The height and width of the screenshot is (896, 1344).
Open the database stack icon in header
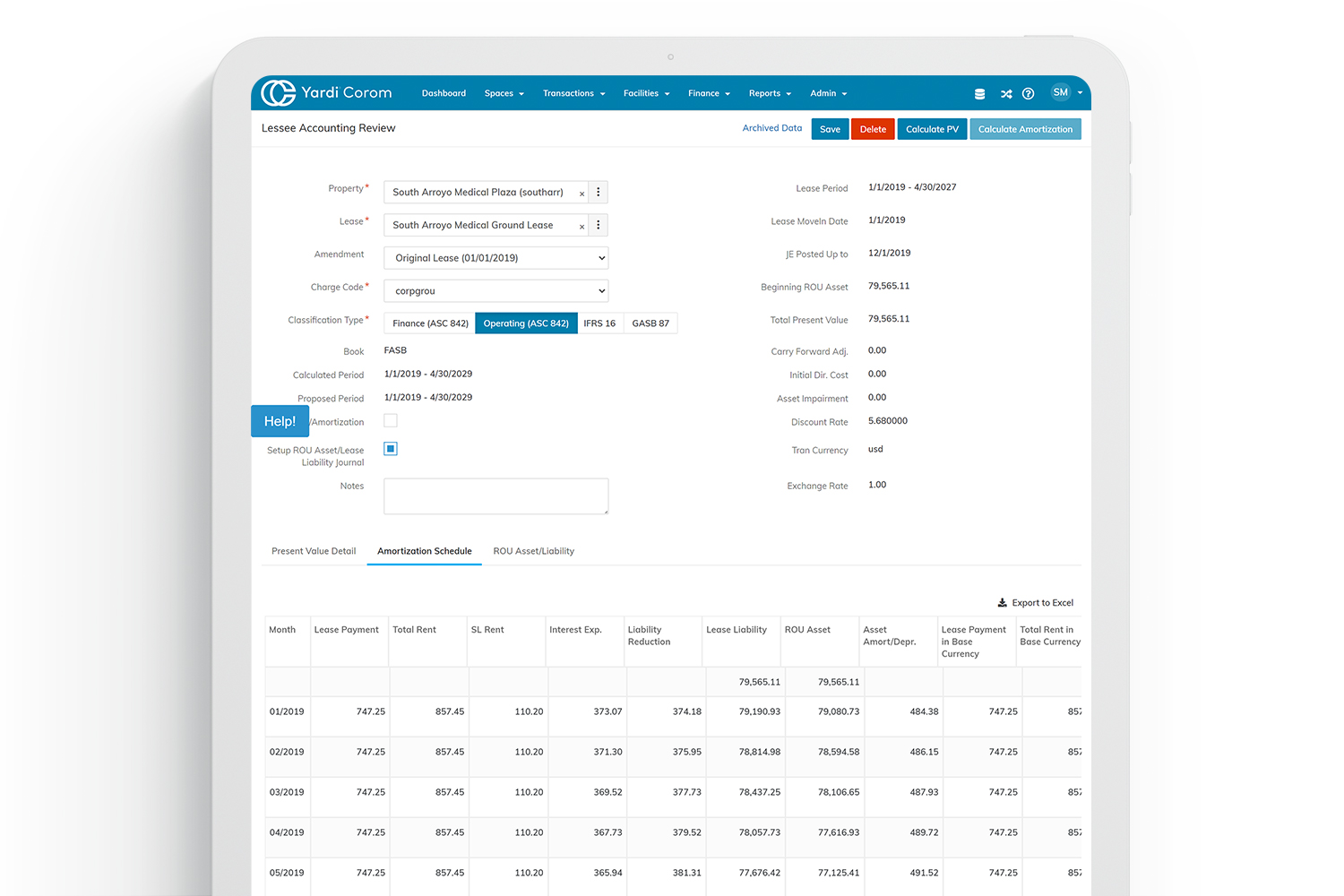(x=979, y=93)
